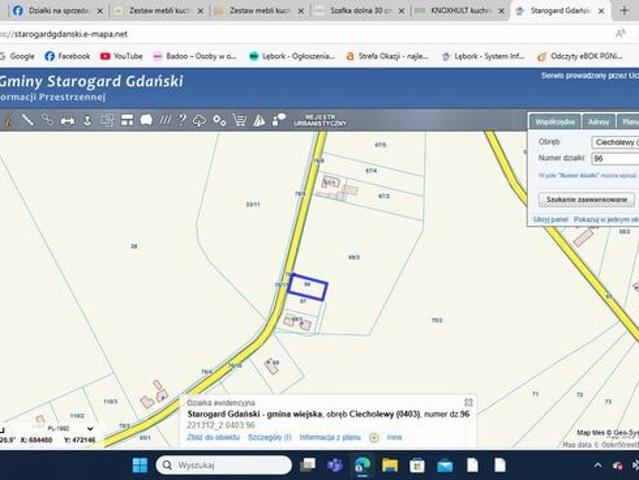Switch to Działki na sprzedaż Facebook tab

click(58, 11)
